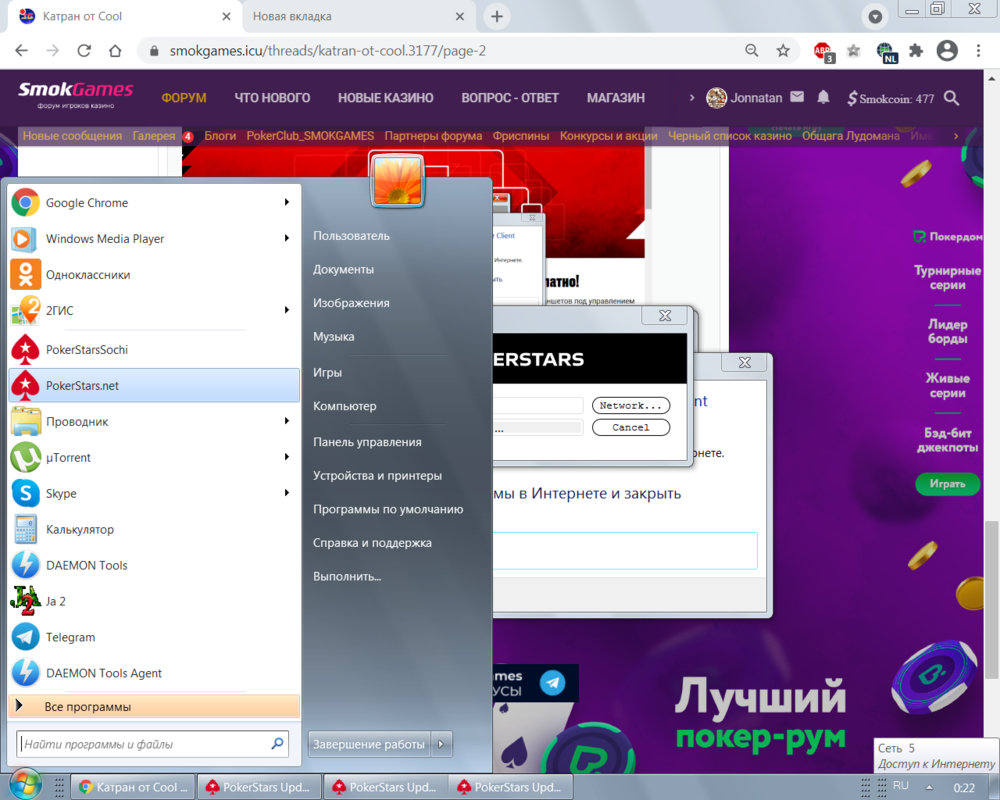
Task: Open the ФОРУМ navigation link
Action: pyautogui.click(x=184, y=98)
